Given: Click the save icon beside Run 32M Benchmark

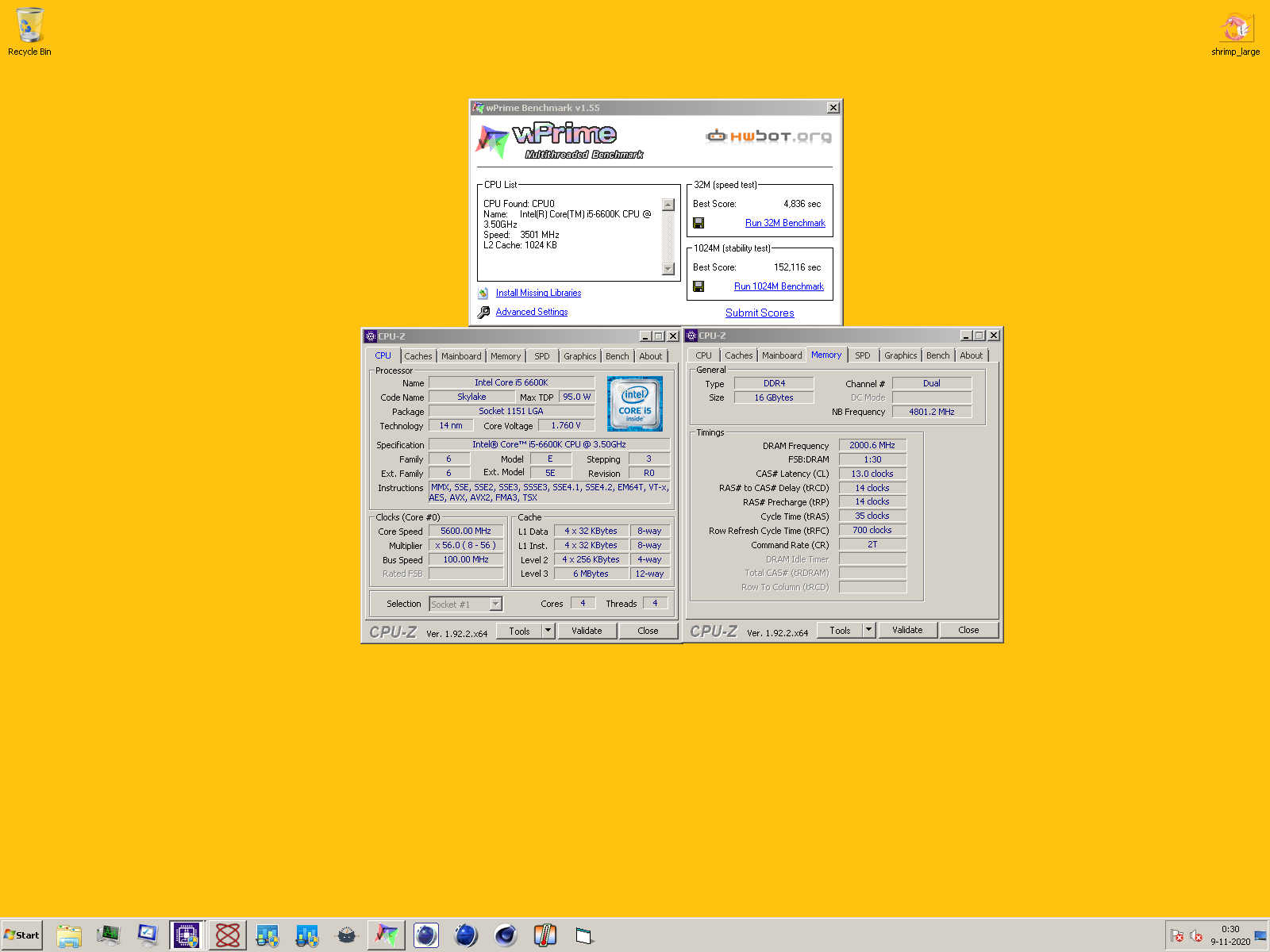Looking at the screenshot, I should pos(698,223).
